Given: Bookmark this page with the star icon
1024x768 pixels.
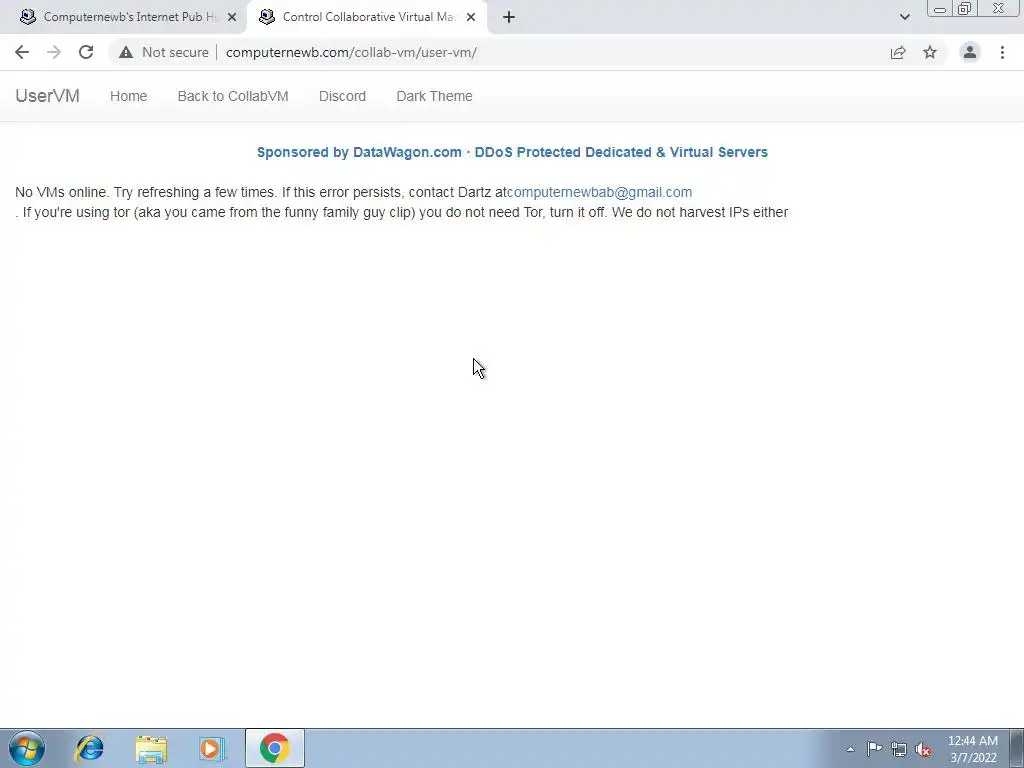Looking at the screenshot, I should pyautogui.click(x=930, y=52).
